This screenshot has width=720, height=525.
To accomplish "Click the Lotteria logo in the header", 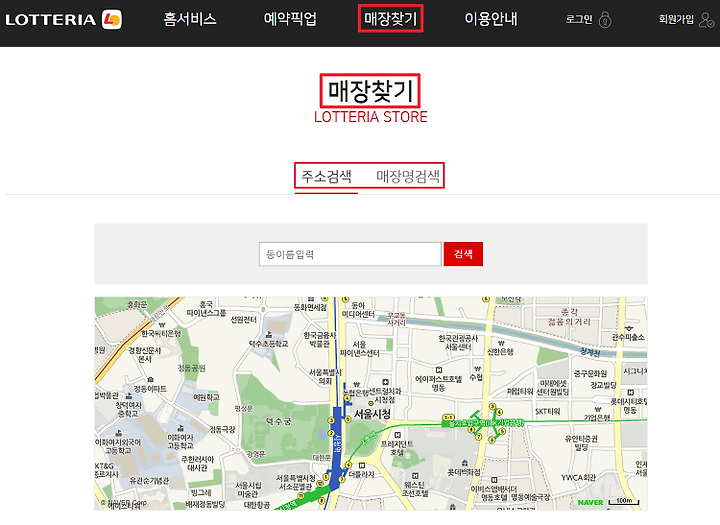I will [63, 19].
